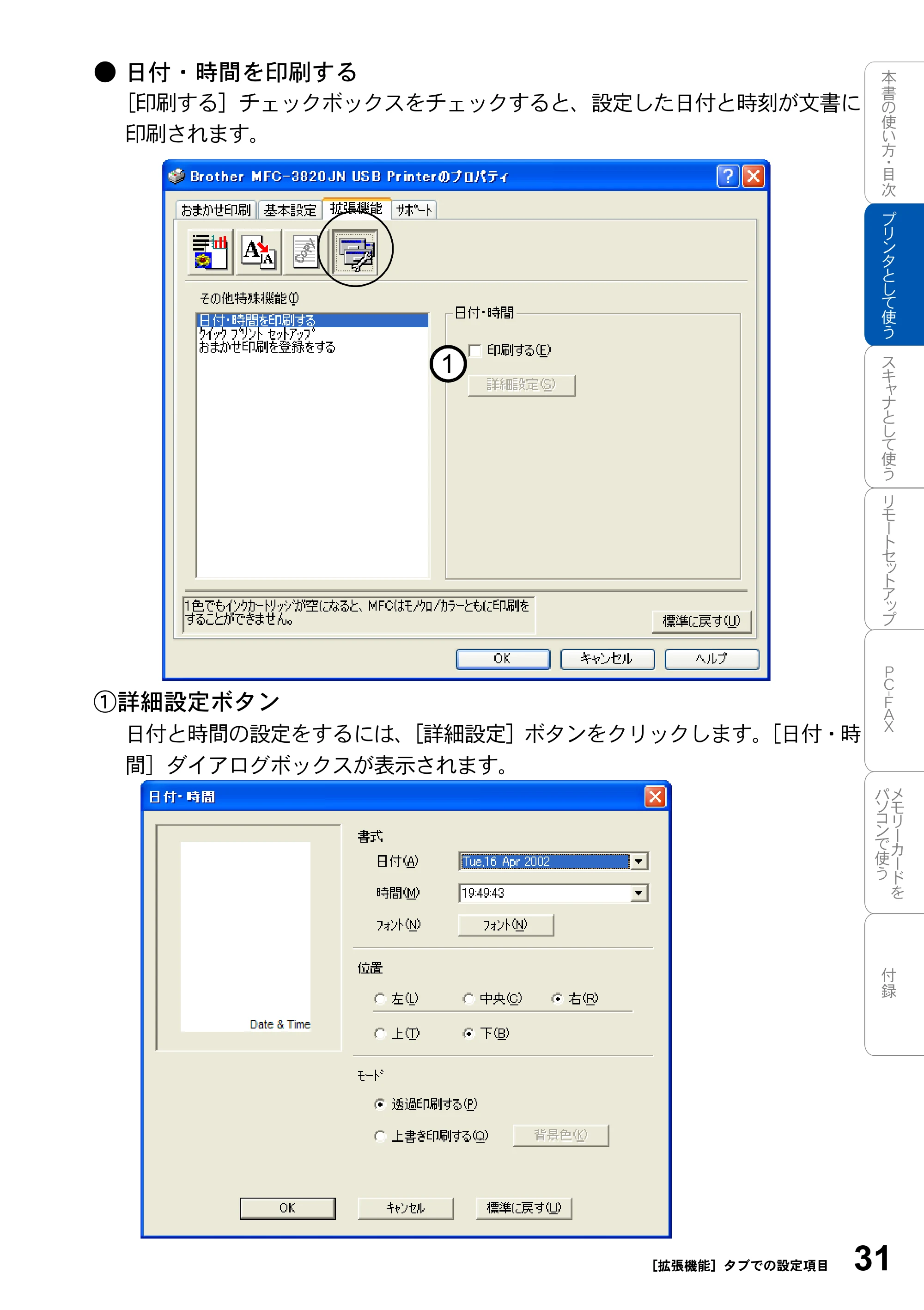Enable the 印刷する(E) checkbox
This screenshot has width=924, height=1310.
(x=474, y=350)
